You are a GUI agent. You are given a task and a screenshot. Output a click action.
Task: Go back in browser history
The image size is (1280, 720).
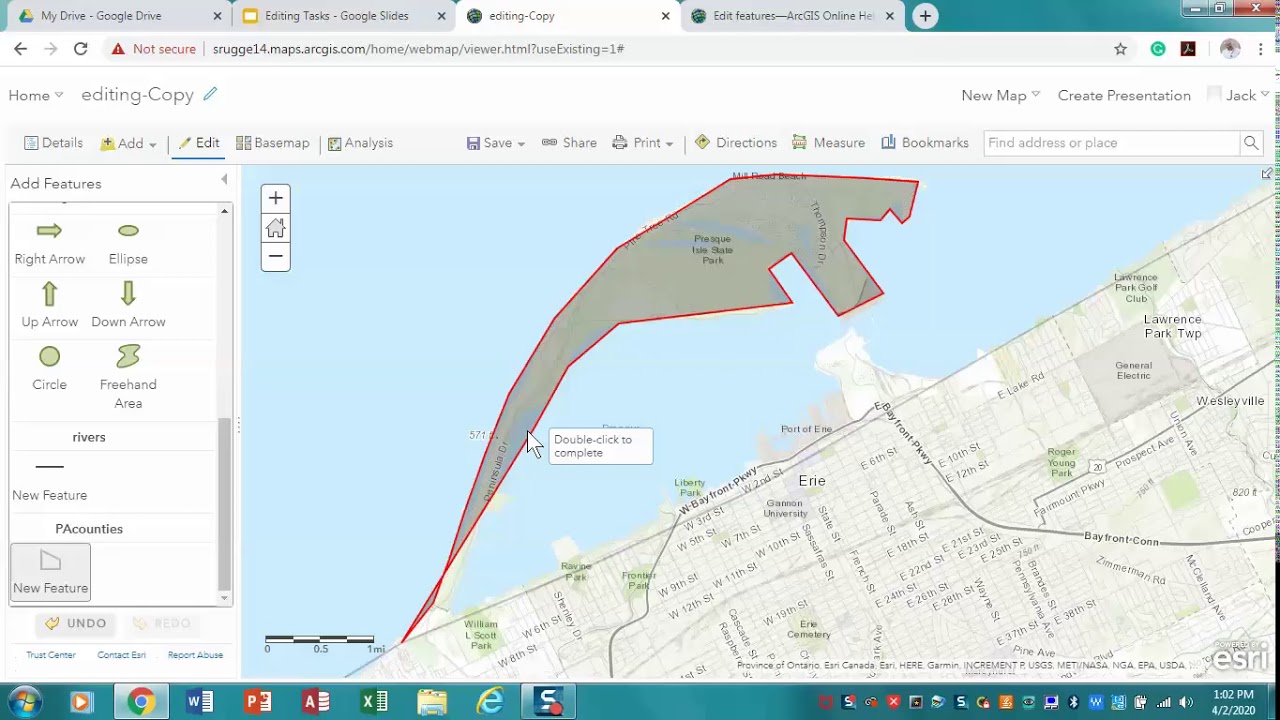[21, 48]
